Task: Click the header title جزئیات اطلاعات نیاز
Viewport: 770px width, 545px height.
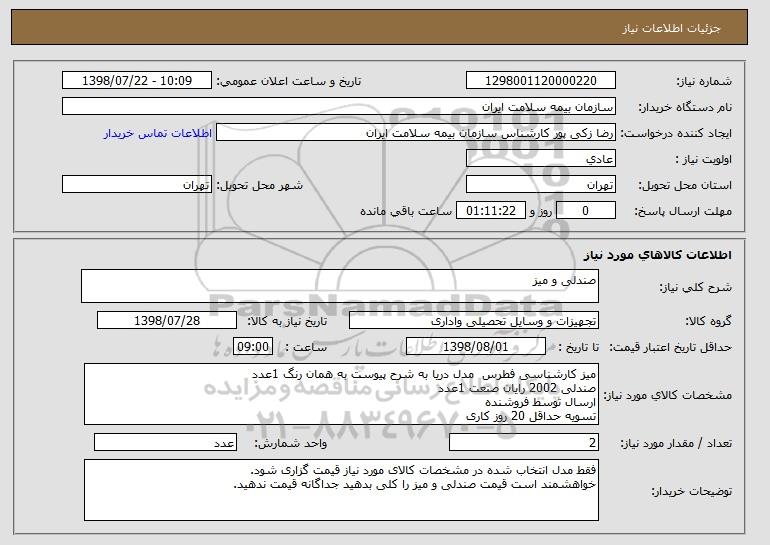Action: pos(671,28)
